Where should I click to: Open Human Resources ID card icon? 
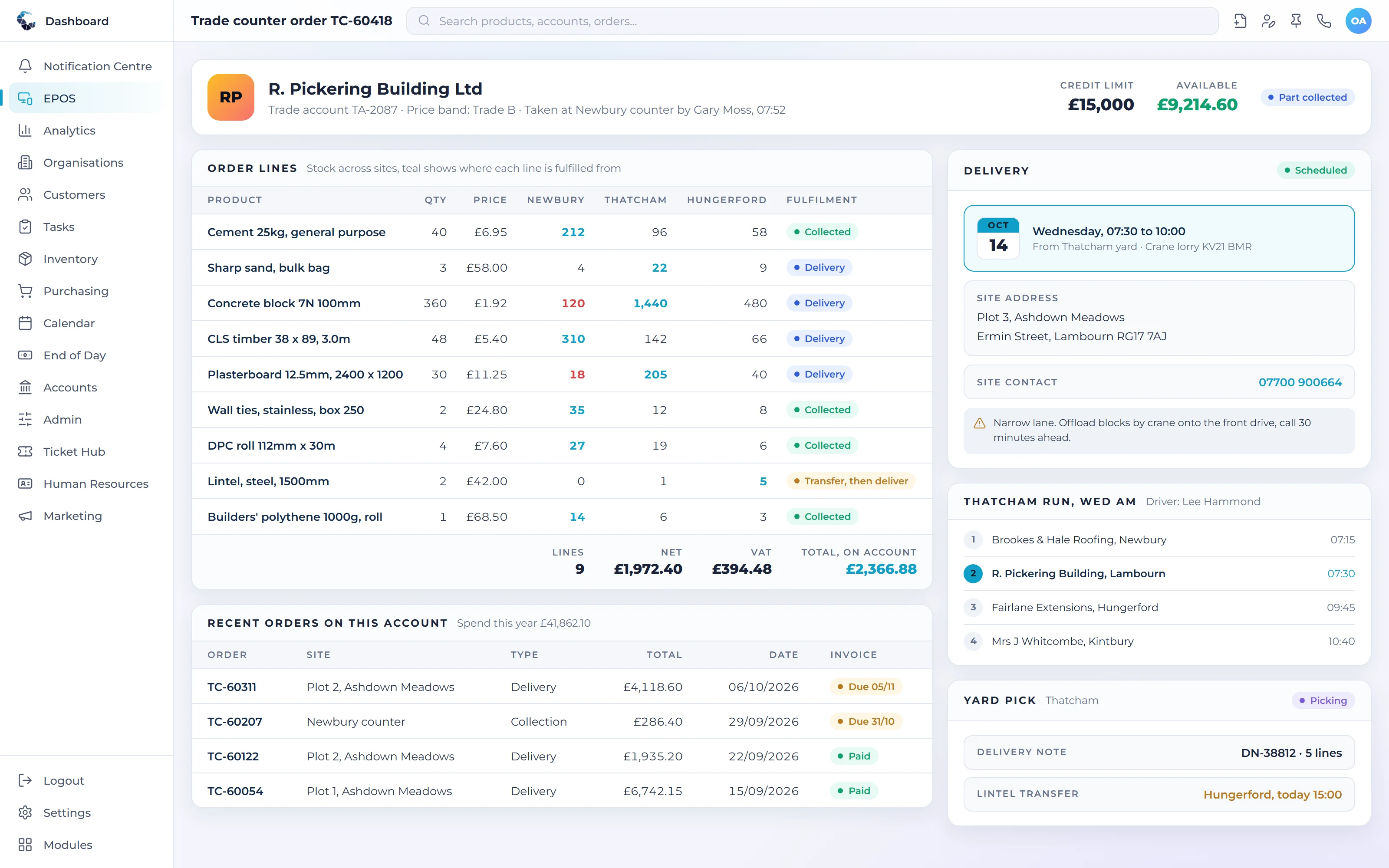pyautogui.click(x=25, y=484)
